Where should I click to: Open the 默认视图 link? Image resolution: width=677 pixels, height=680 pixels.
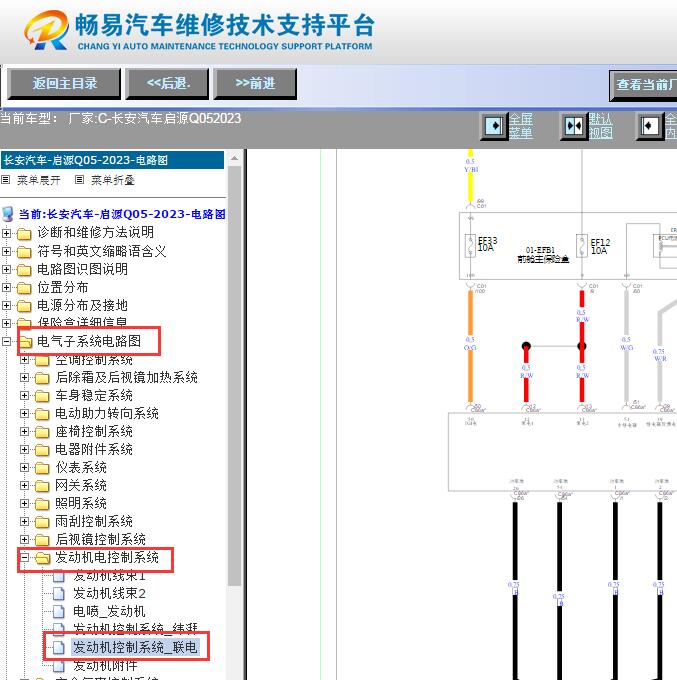pos(601,126)
